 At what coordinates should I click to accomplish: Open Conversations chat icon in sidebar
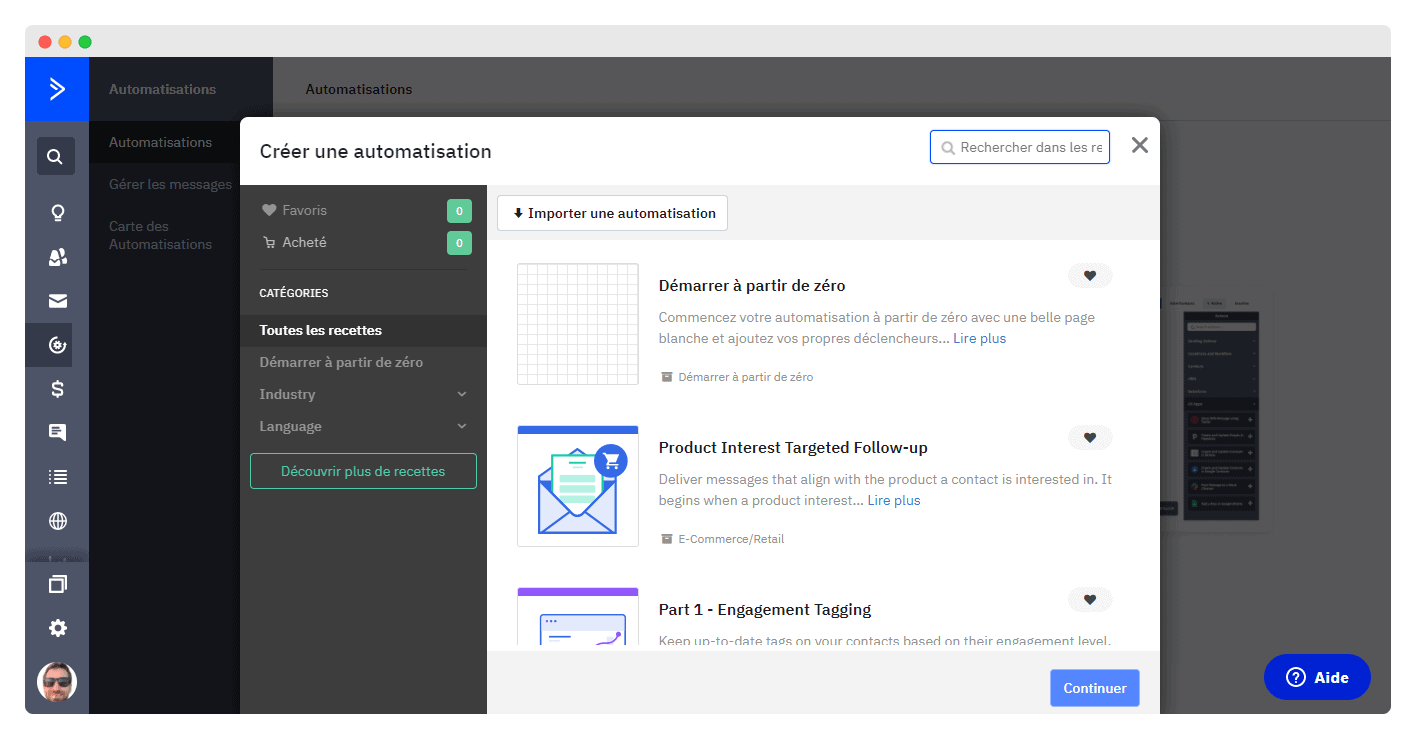(58, 433)
